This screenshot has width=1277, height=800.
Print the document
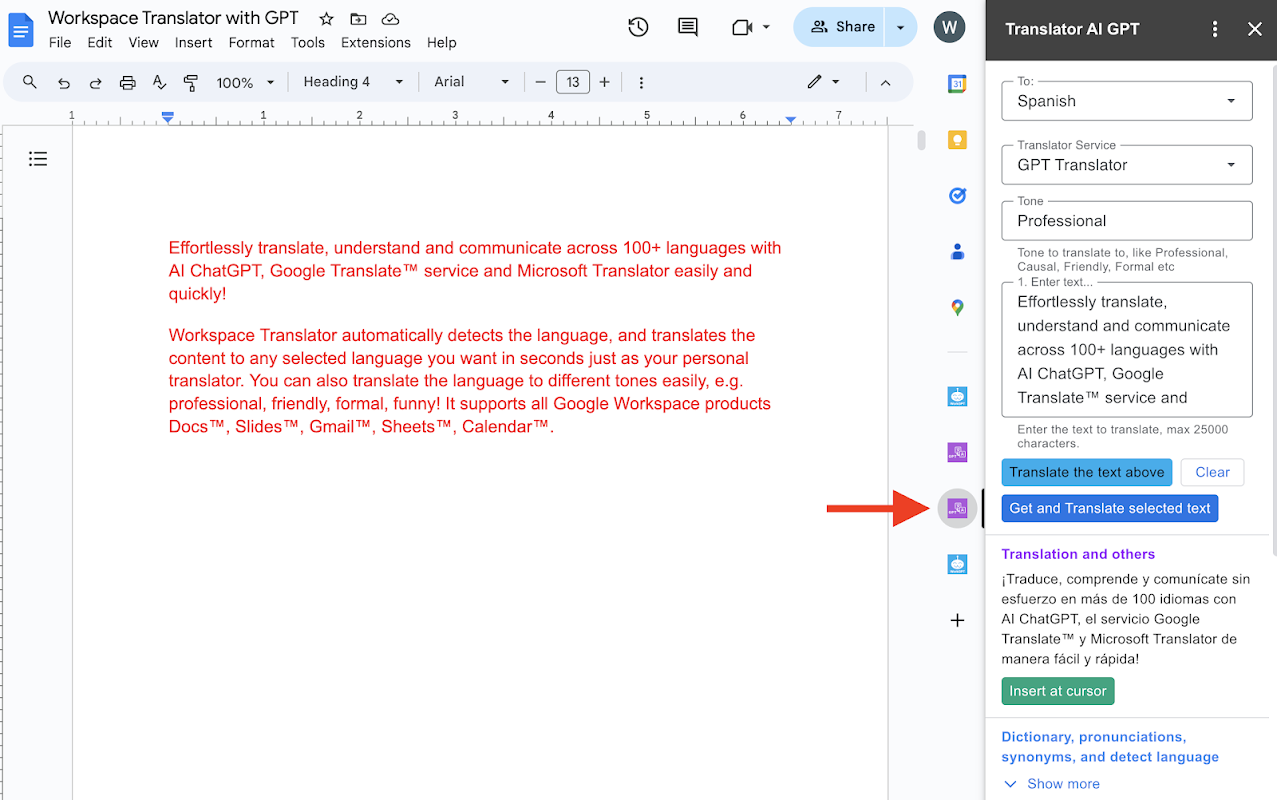click(127, 82)
